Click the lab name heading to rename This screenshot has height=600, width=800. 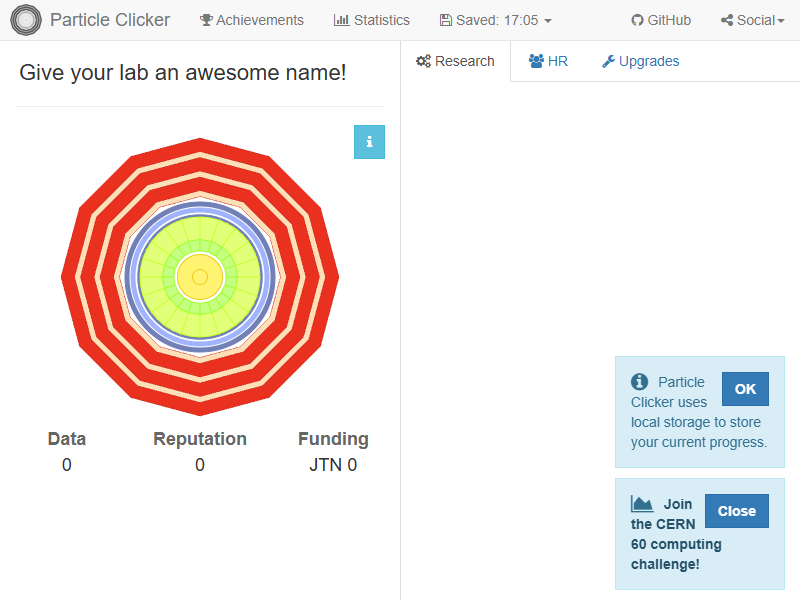tap(183, 72)
